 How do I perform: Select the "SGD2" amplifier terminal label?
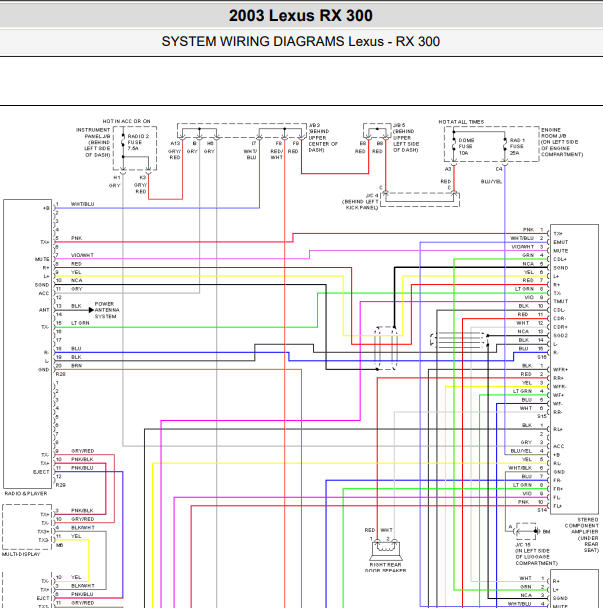tap(560, 335)
